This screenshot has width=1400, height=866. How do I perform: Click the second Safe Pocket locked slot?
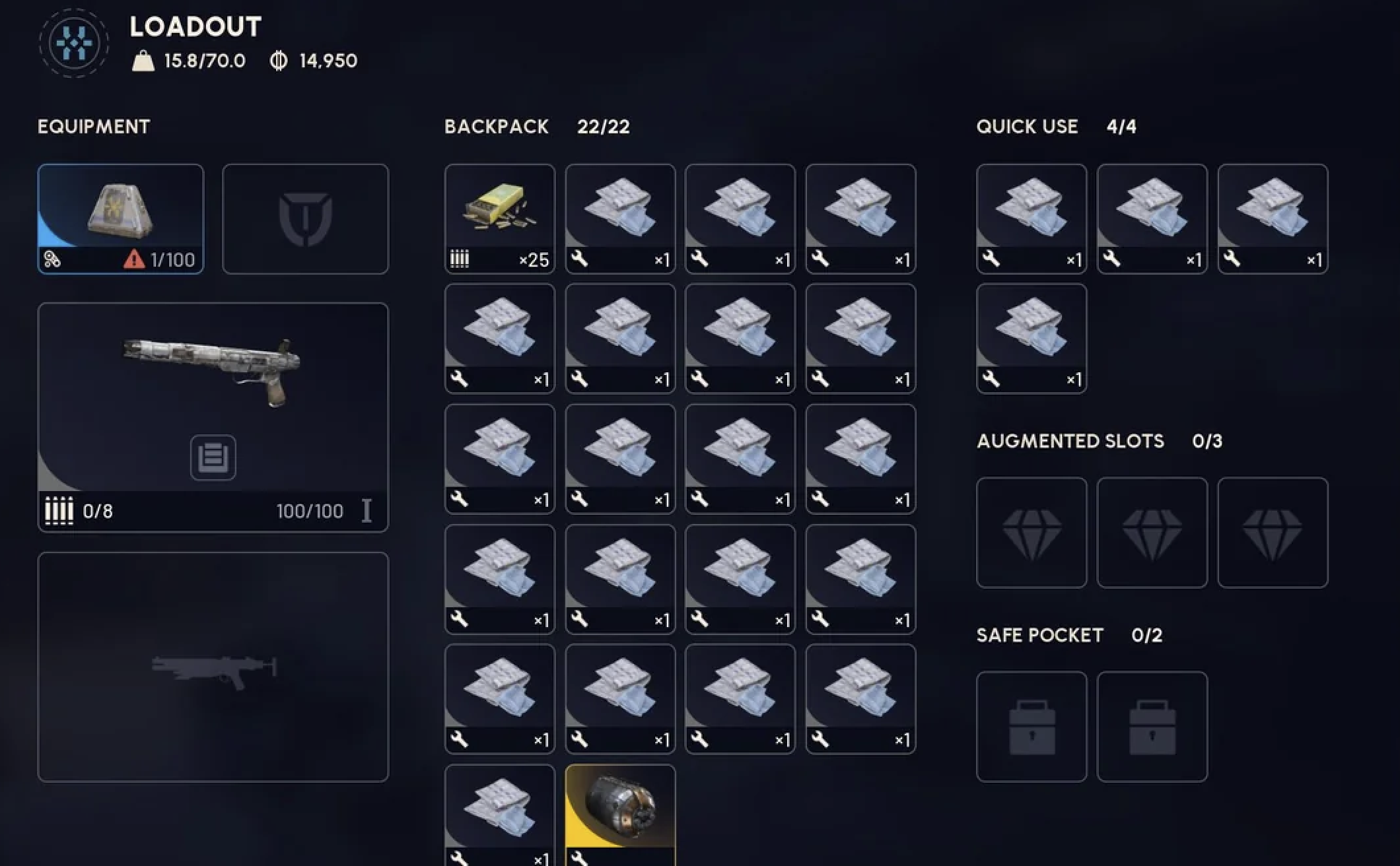point(1152,726)
